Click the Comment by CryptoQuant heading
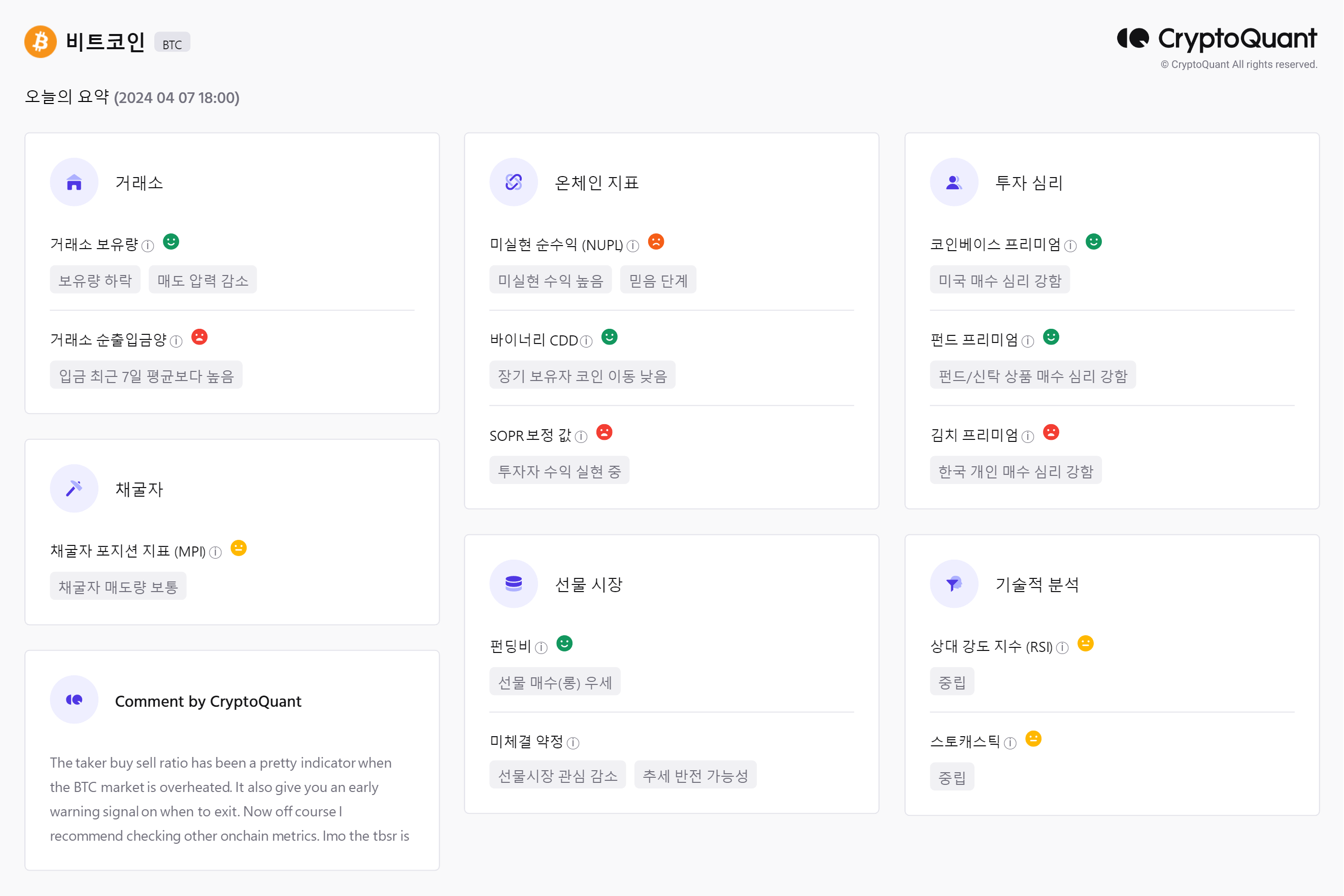 pos(208,701)
